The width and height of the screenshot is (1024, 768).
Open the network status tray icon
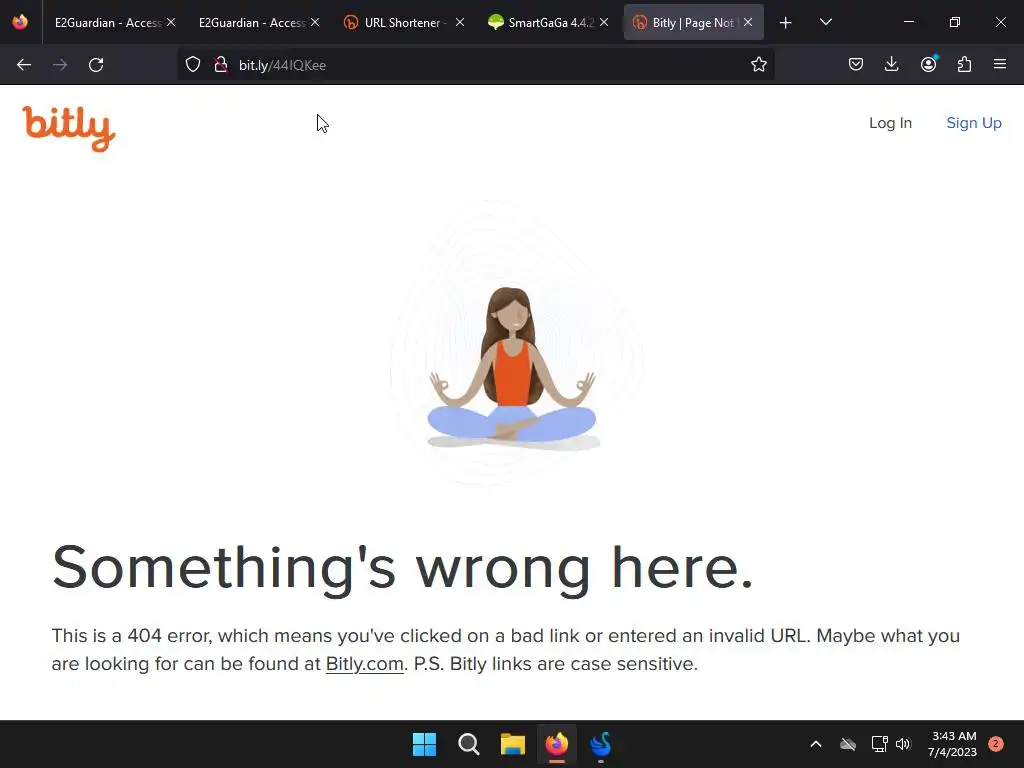(879, 744)
